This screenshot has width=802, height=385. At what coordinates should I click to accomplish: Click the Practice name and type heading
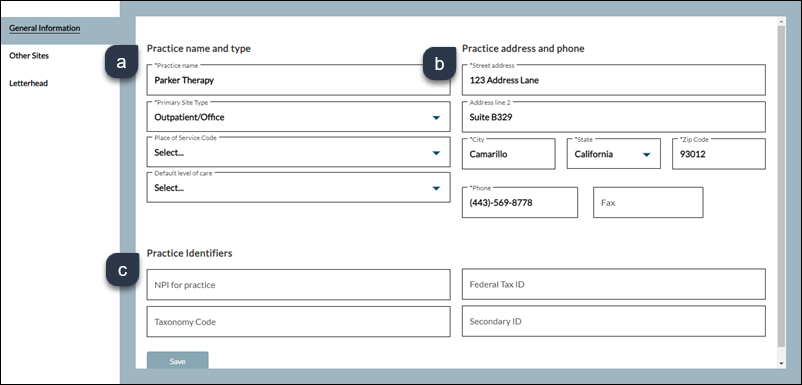pyautogui.click(x=198, y=49)
